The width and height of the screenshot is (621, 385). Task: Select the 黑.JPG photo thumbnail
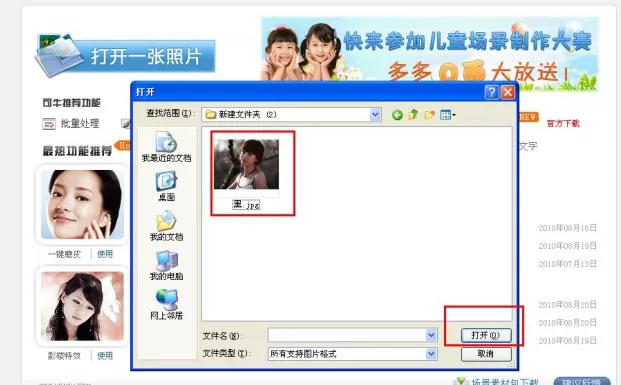(x=246, y=164)
